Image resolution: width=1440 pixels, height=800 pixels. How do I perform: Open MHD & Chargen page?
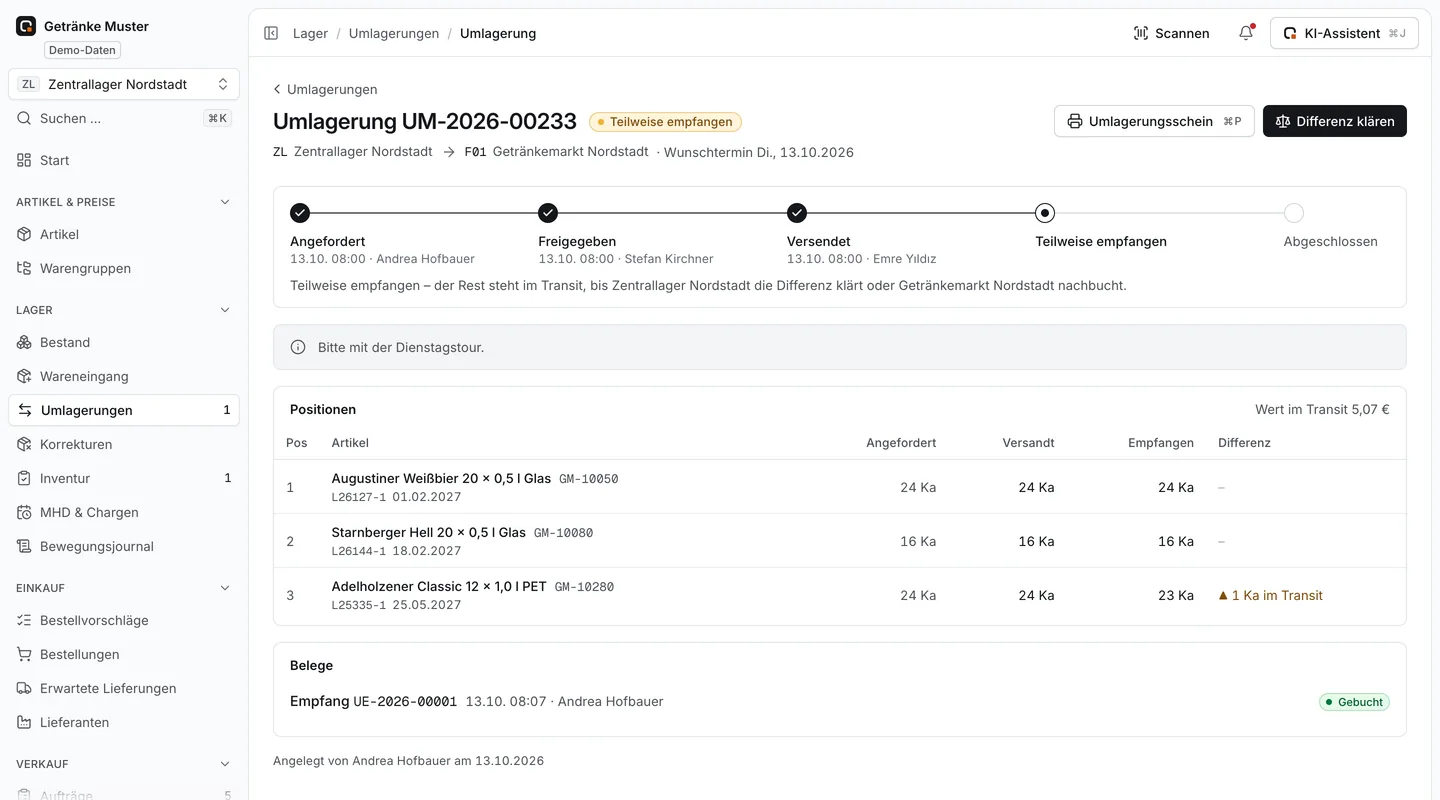point(124,512)
